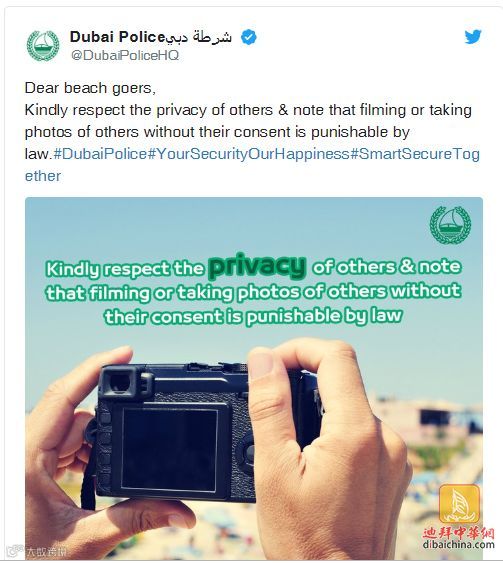Open the #DubaiPolice hashtag

(x=100, y=154)
